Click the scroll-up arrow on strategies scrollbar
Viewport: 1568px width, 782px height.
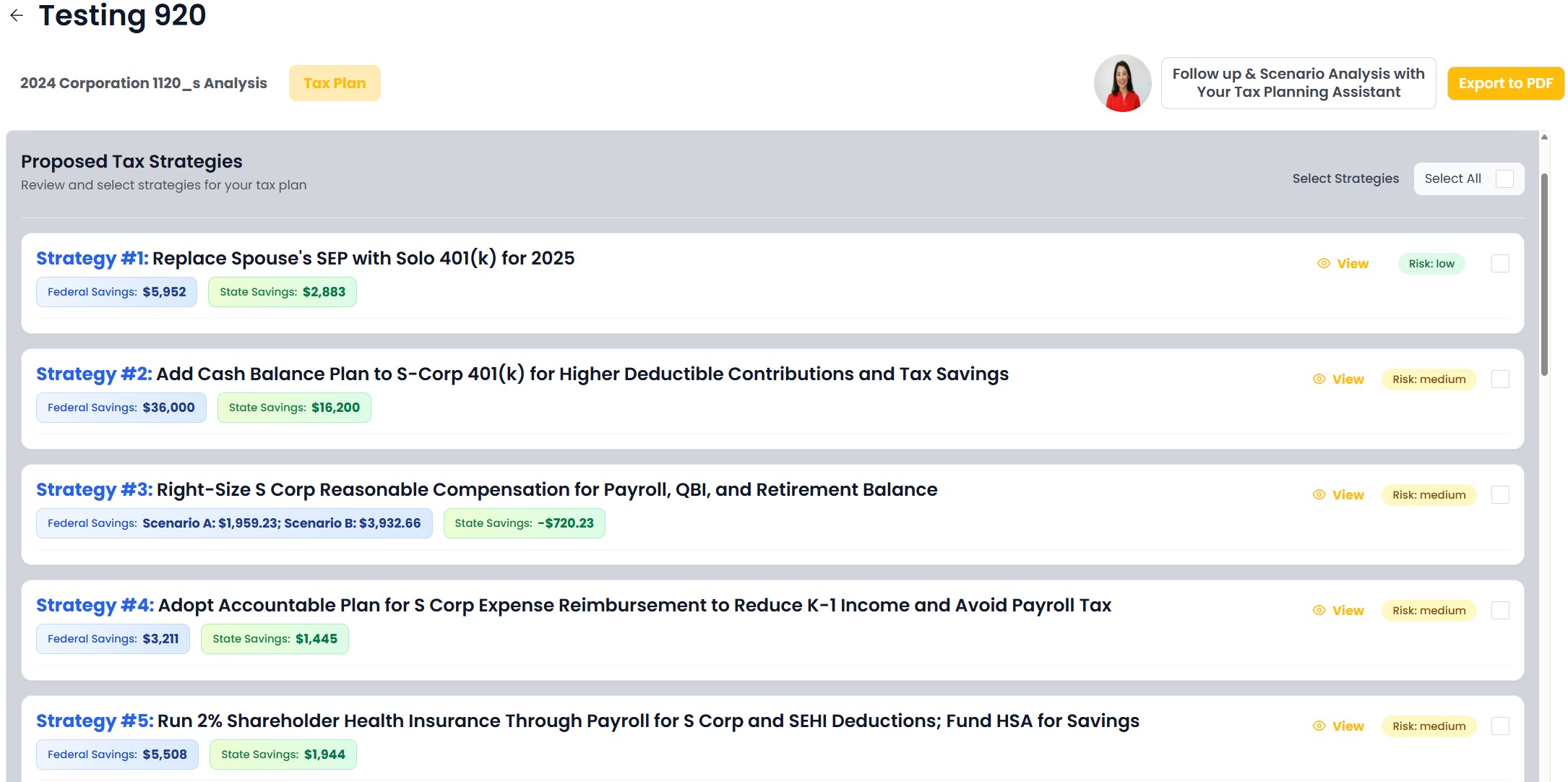[x=1544, y=137]
